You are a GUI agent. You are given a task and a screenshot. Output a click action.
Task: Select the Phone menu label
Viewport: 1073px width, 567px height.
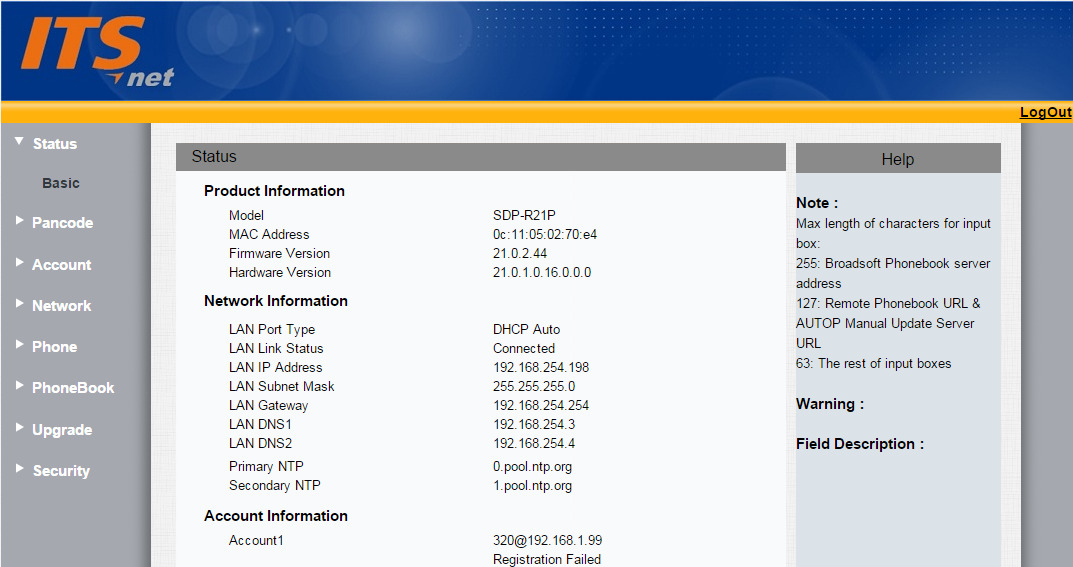(x=54, y=347)
